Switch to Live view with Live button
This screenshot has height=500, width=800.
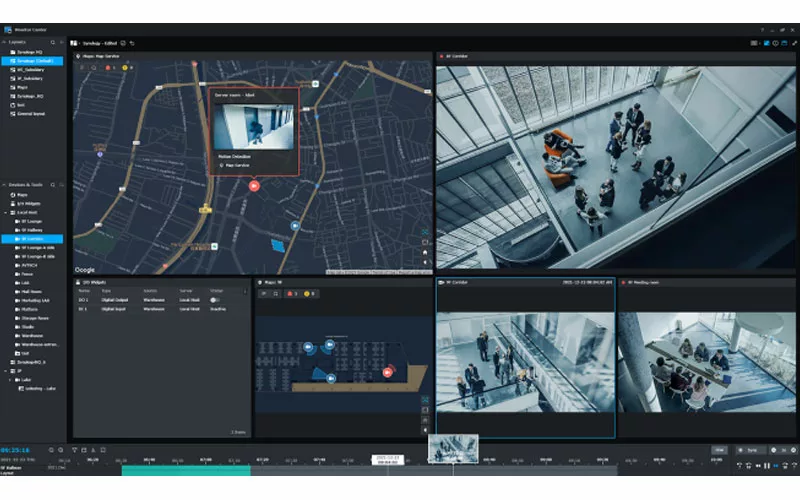click(x=719, y=450)
